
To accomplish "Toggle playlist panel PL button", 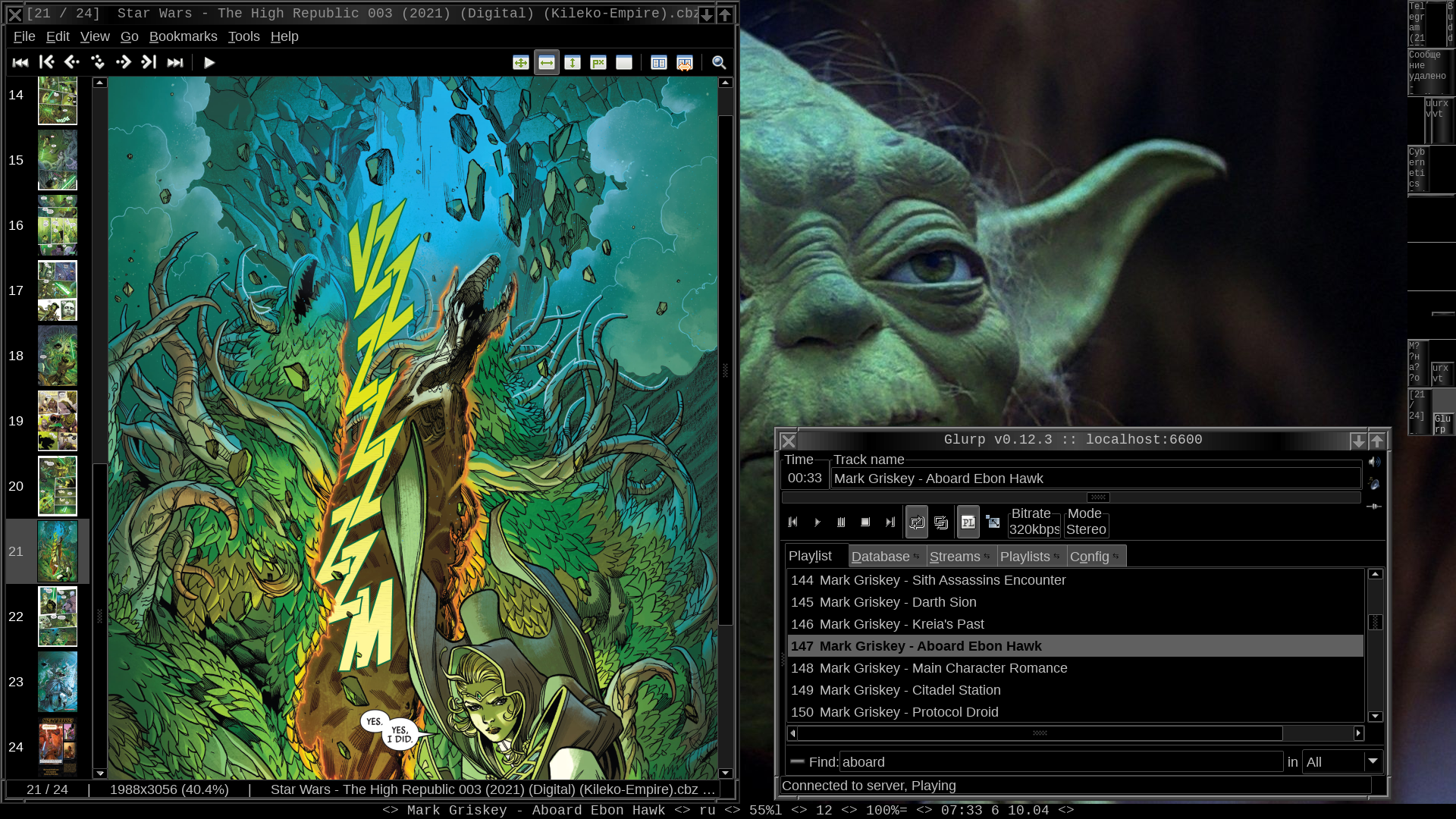I will tap(968, 522).
